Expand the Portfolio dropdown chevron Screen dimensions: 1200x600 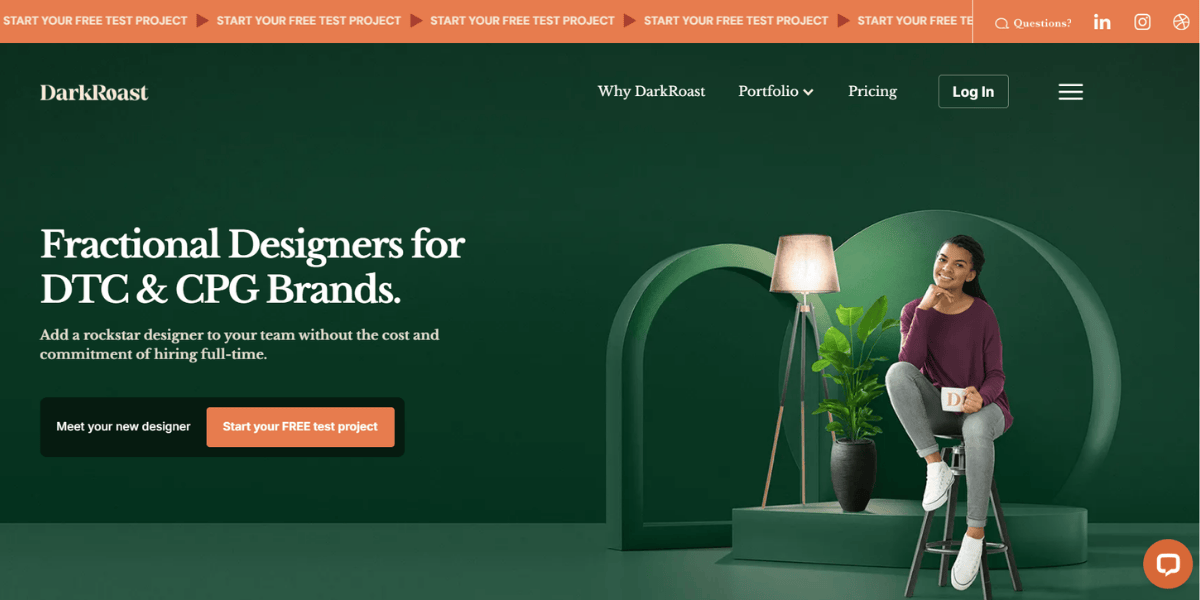(808, 92)
